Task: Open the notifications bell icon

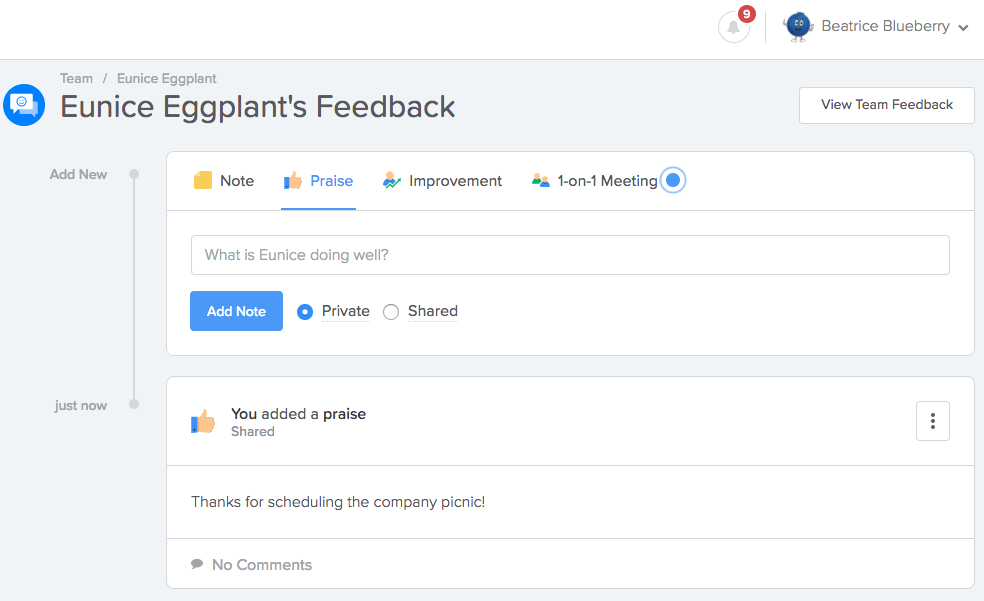Action: click(x=733, y=28)
